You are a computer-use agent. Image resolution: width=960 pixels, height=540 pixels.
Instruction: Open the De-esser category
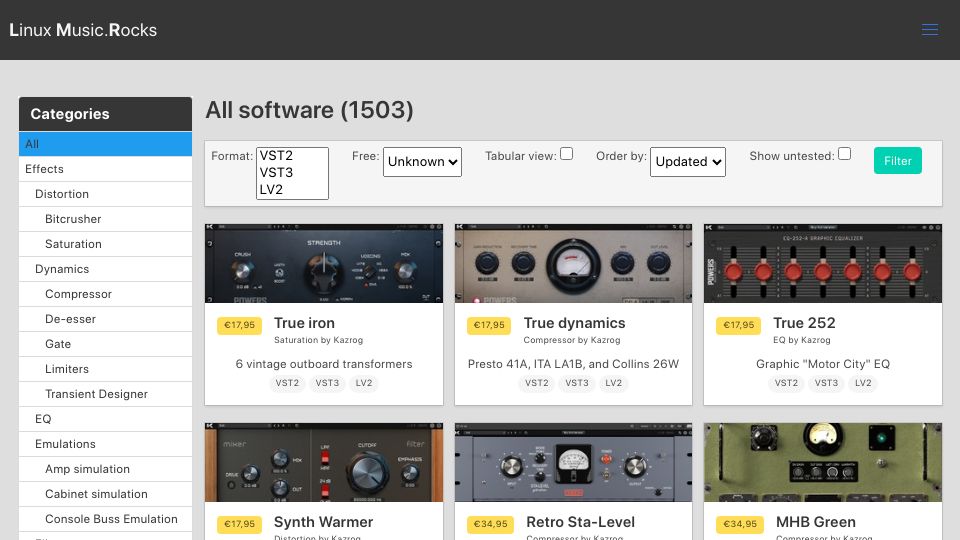105,319
